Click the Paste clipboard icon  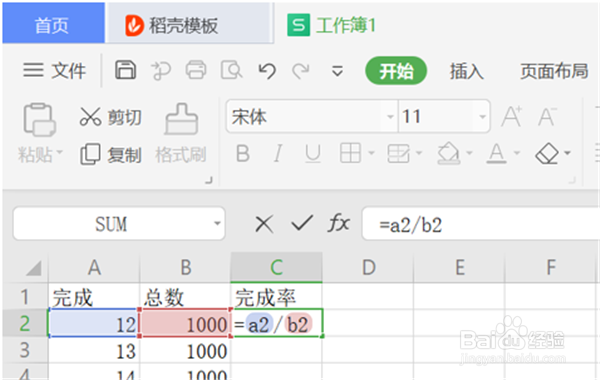click(39, 119)
